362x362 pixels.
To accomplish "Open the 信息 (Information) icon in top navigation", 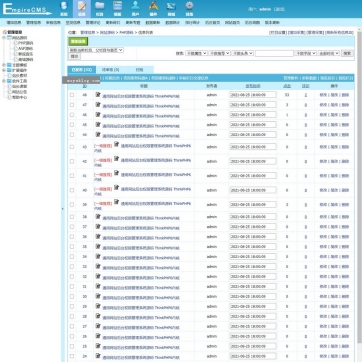I will (82, 9).
